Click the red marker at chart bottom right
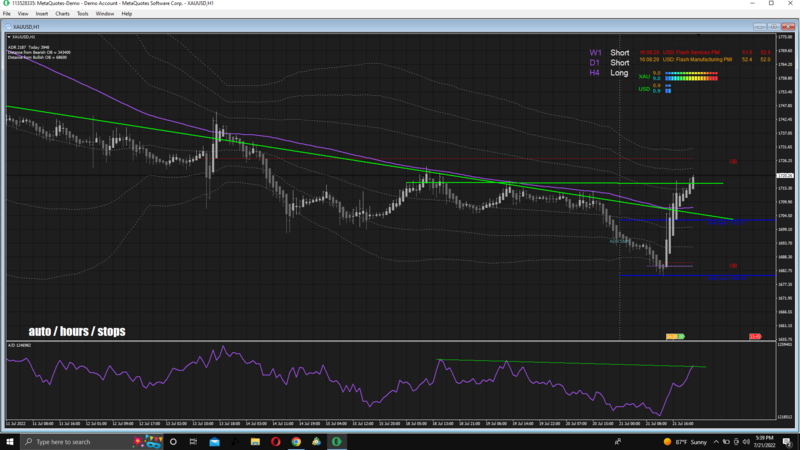 tap(755, 337)
